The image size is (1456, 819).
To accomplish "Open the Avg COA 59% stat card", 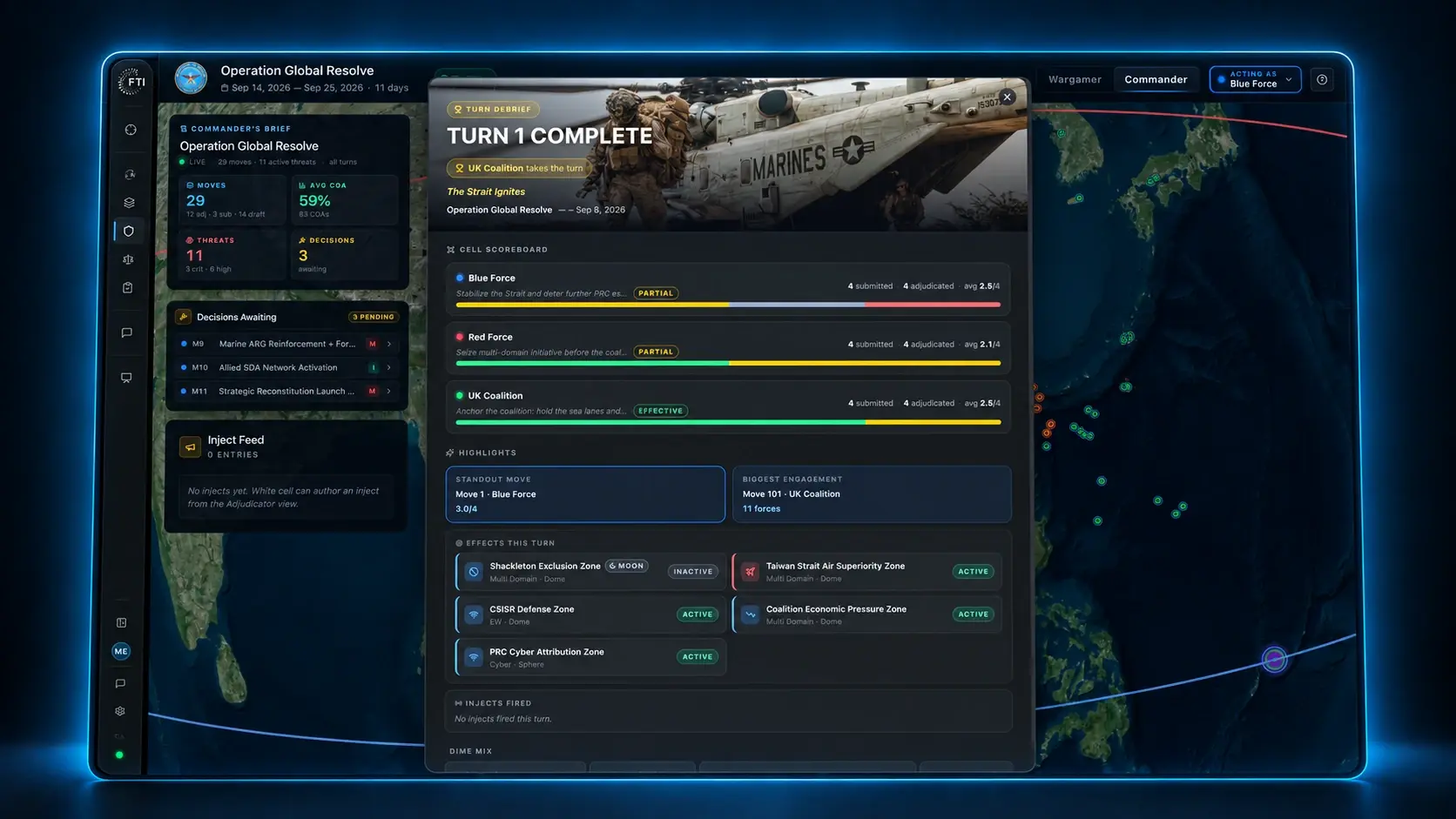I will 345,199.
